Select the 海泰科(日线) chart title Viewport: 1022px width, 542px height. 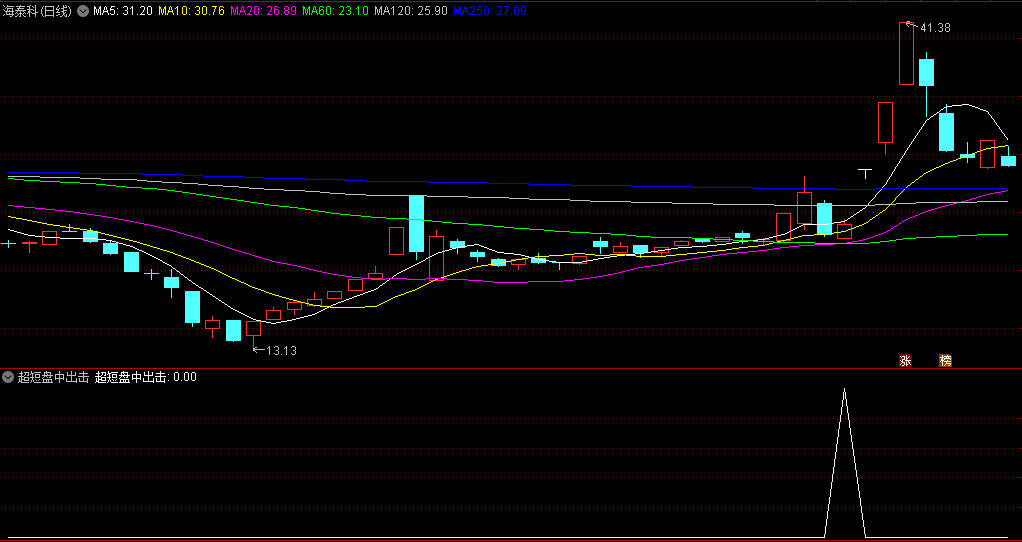click(x=37, y=11)
